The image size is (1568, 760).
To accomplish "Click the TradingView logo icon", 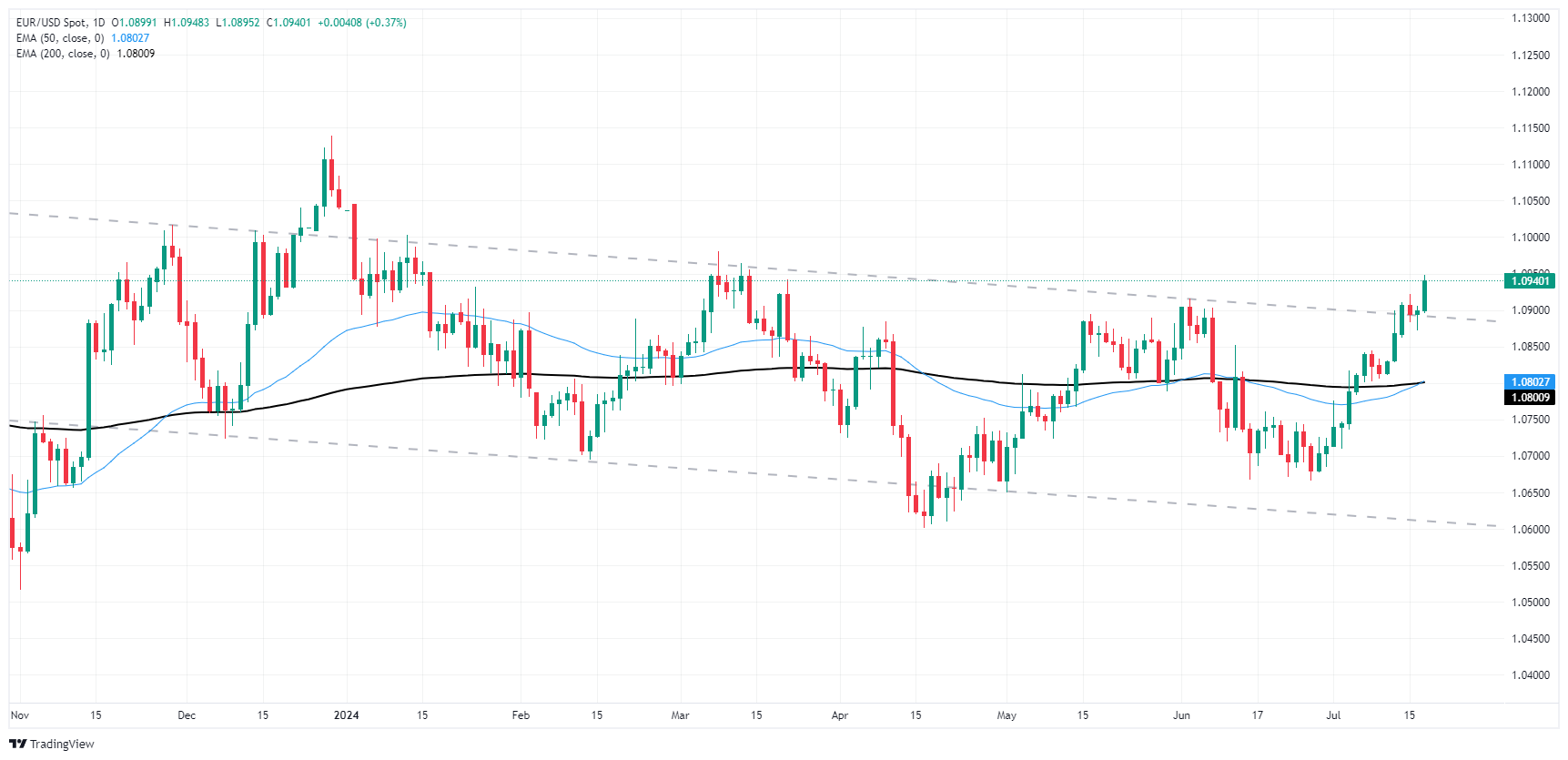I will [x=17, y=744].
